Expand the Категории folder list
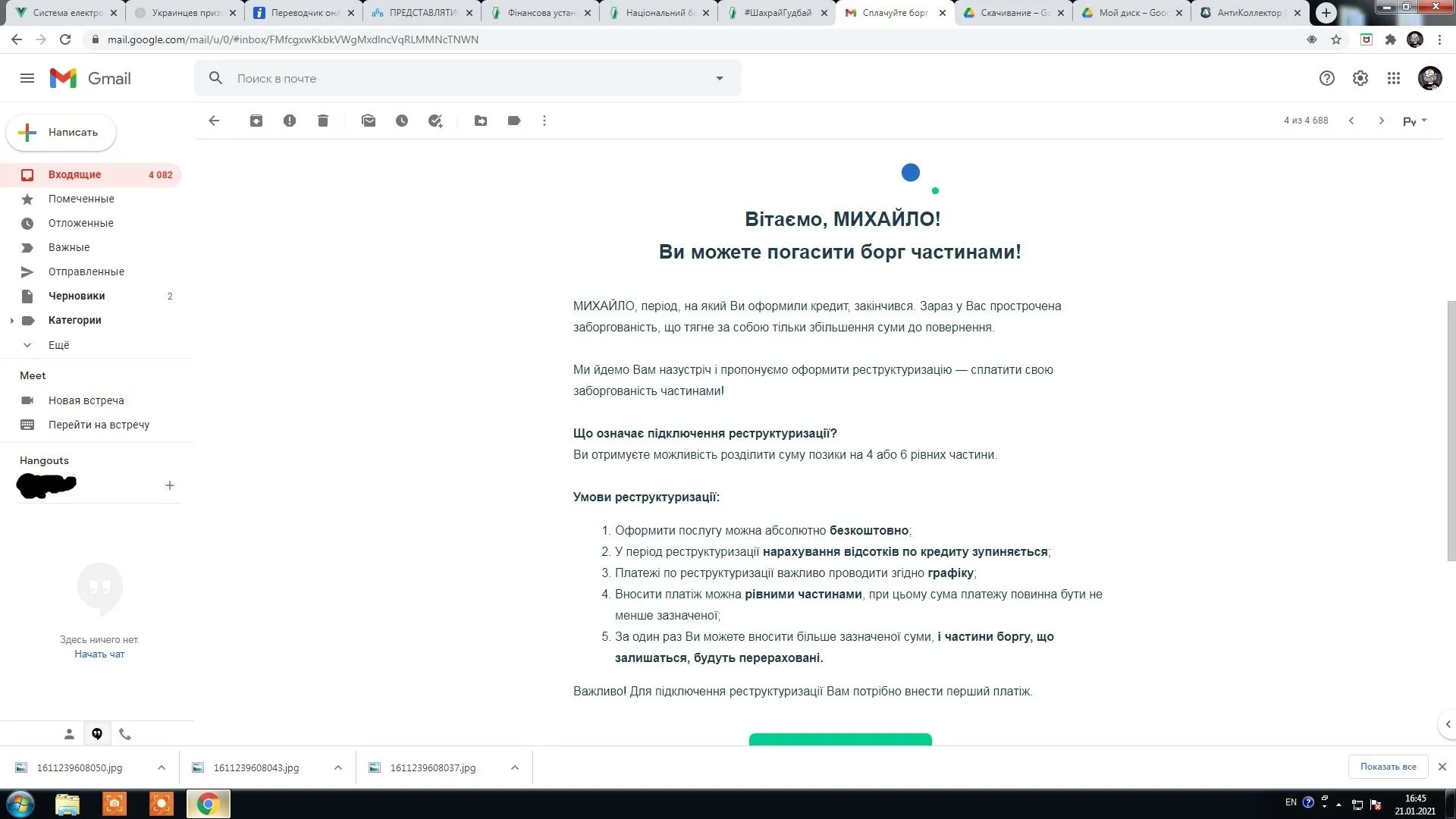Screen dimensions: 1456x819 tap(11, 321)
